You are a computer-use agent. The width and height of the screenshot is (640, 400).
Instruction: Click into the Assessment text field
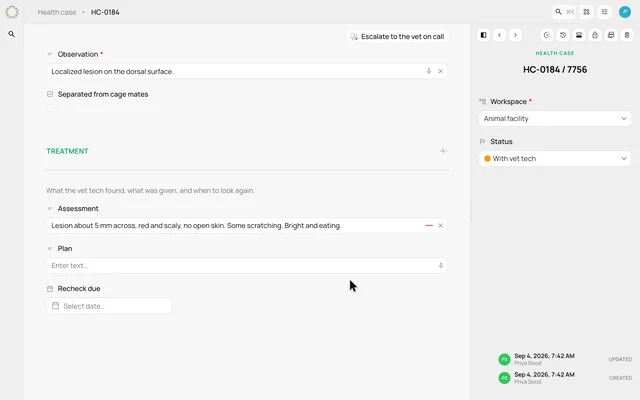[247, 225]
